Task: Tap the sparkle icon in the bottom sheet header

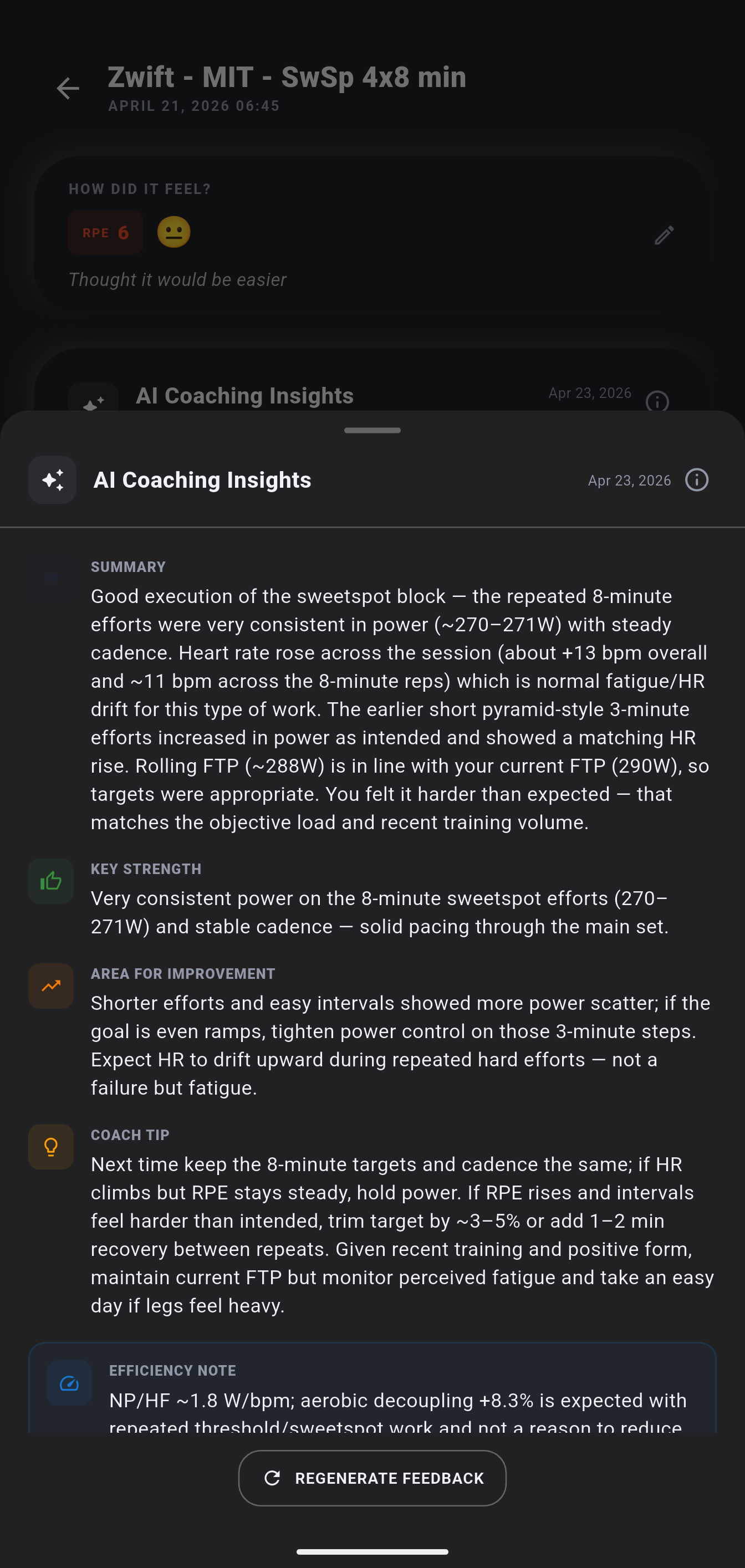Action: click(52, 480)
